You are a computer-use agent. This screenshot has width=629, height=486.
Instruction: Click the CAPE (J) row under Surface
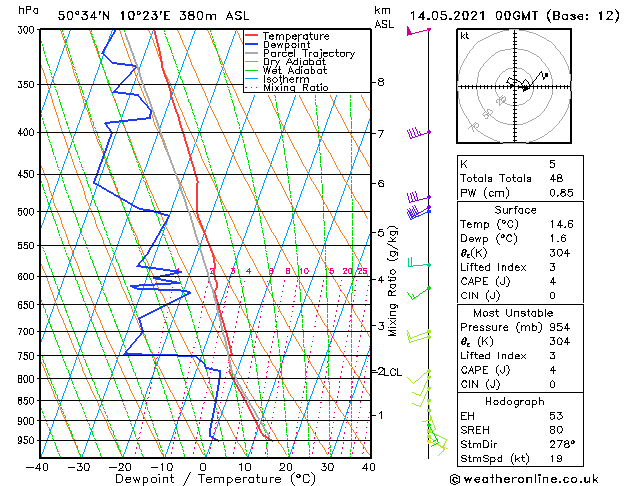click(x=520, y=281)
